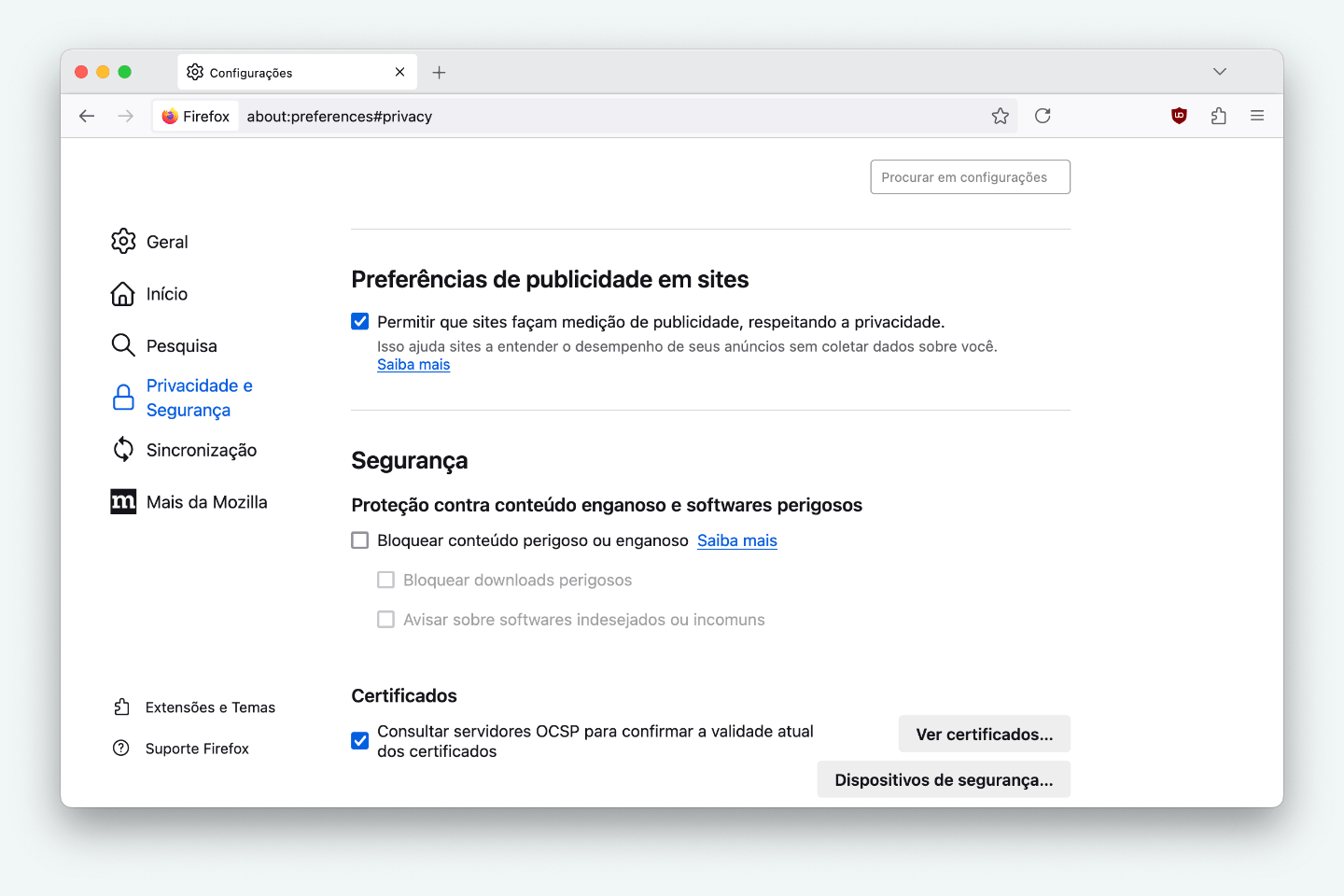This screenshot has height=896, width=1344.
Task: Switch to the Sincronização section
Action: (201, 450)
